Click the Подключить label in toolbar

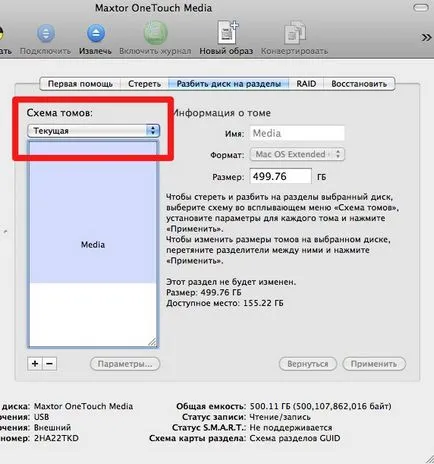(x=46, y=51)
